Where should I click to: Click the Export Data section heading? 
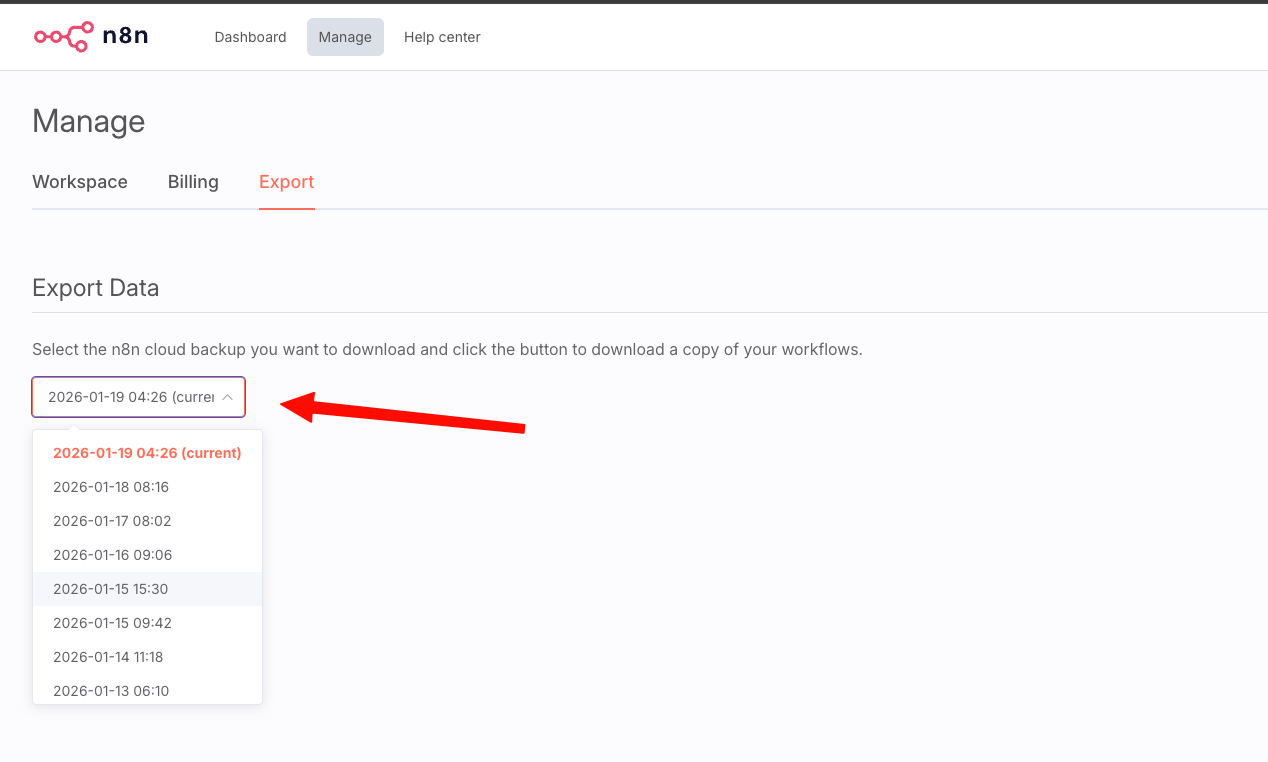pyautogui.click(x=96, y=288)
